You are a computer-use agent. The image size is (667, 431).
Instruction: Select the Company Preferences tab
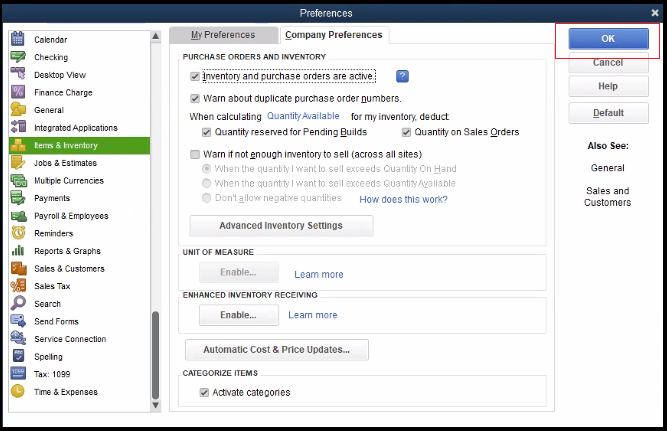pyautogui.click(x=332, y=35)
